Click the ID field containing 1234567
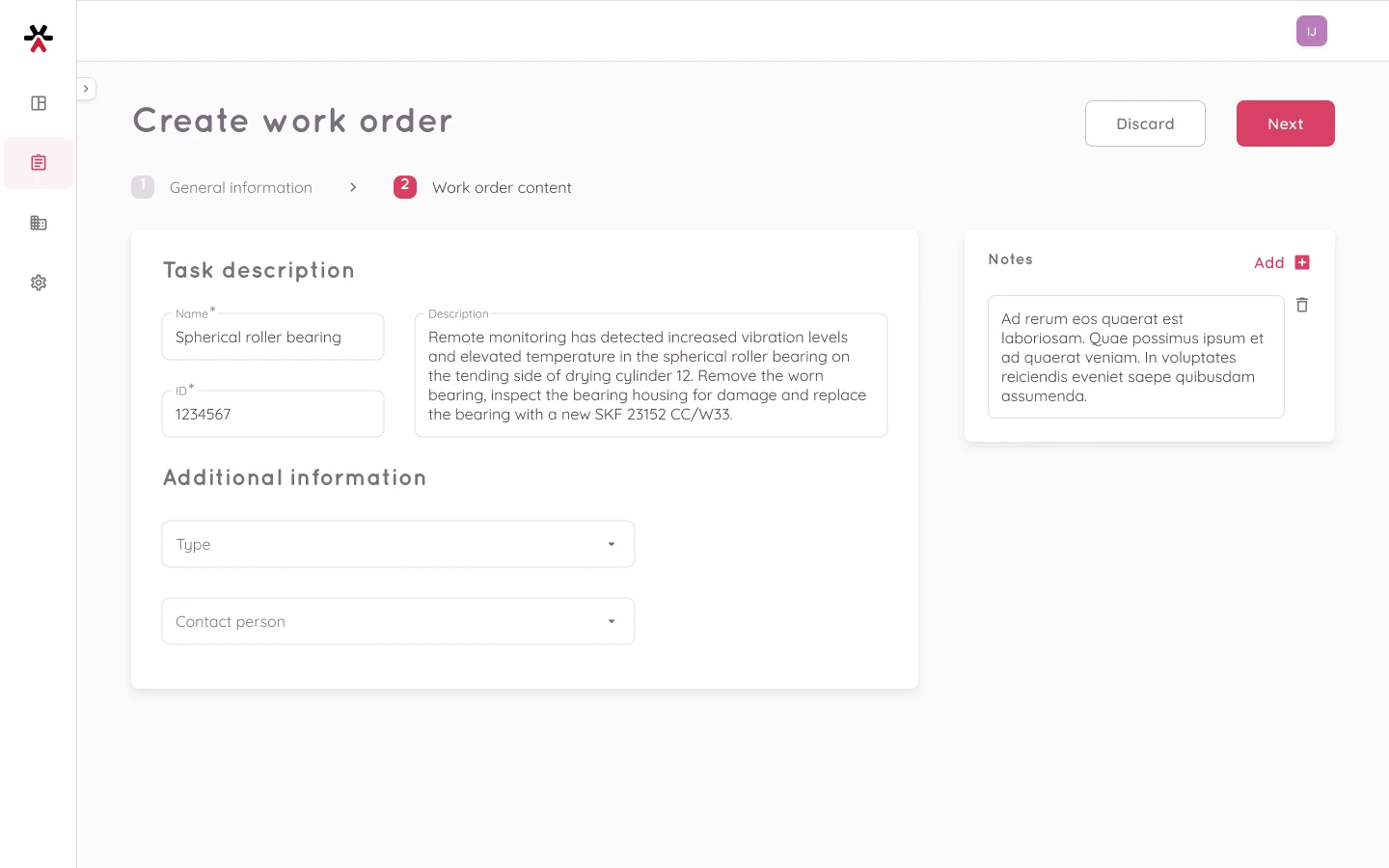The height and width of the screenshot is (868, 1389). (273, 414)
